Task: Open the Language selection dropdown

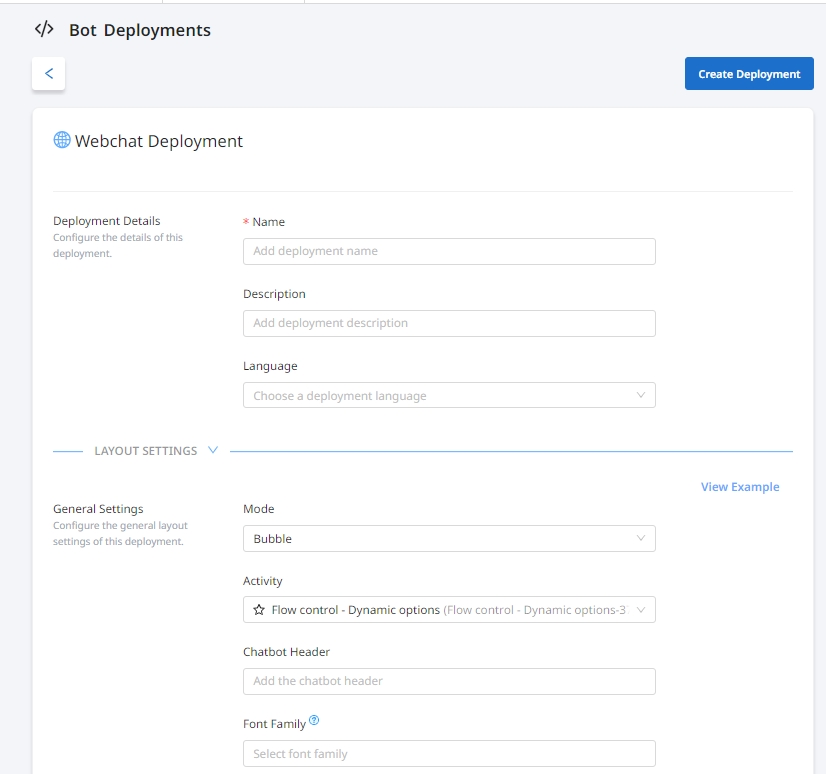Action: click(x=440, y=396)
